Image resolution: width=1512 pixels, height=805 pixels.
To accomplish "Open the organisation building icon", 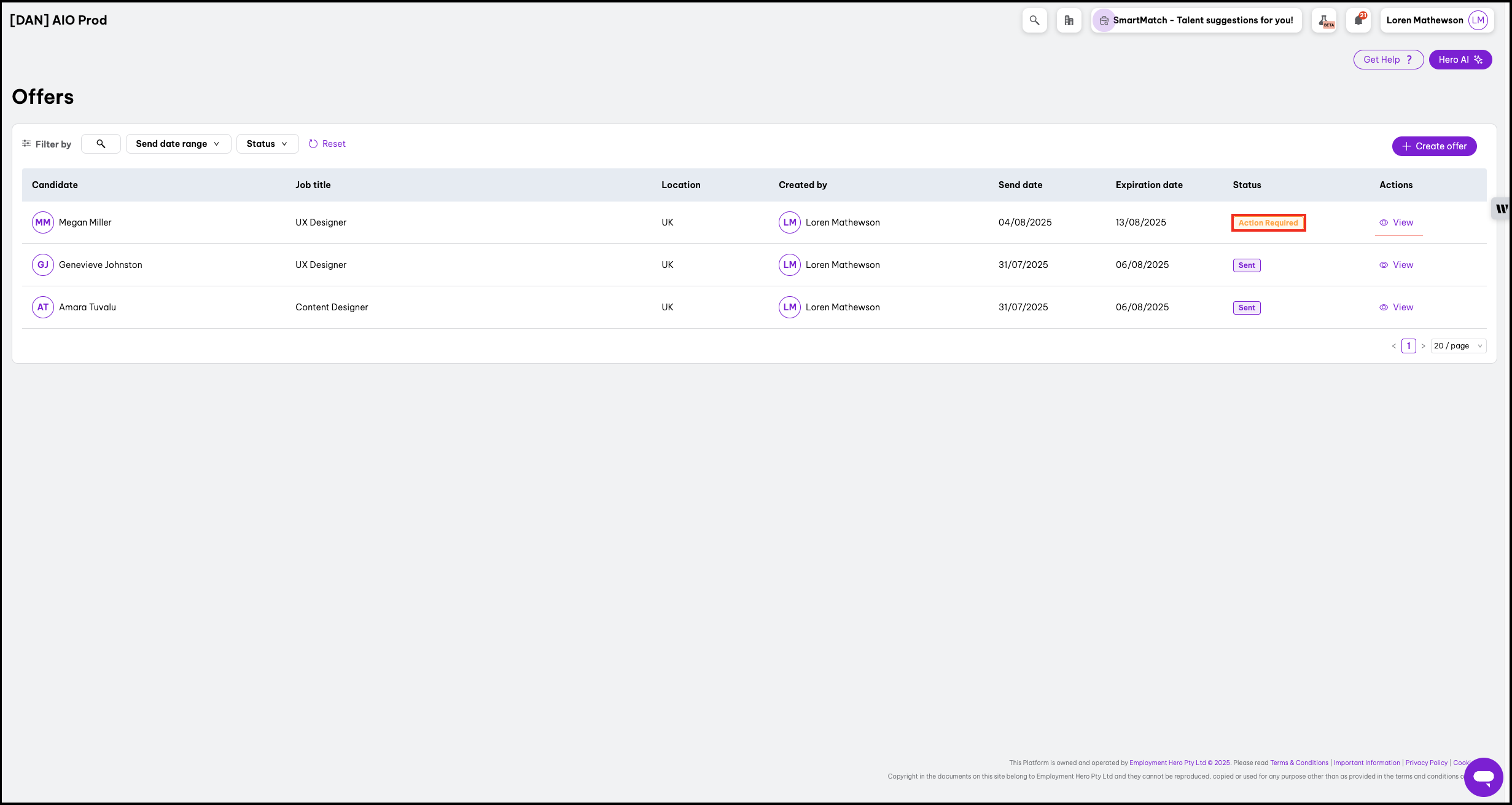I will [x=1069, y=20].
